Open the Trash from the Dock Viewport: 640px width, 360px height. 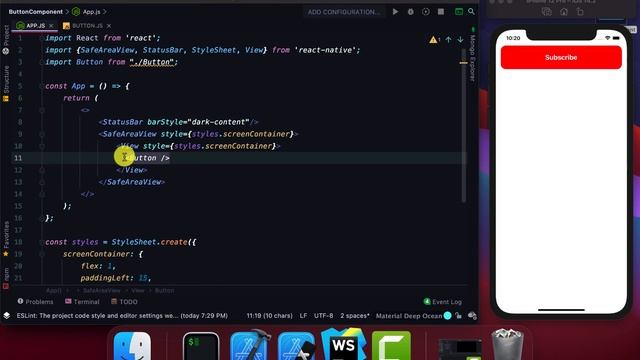pyautogui.click(x=507, y=345)
